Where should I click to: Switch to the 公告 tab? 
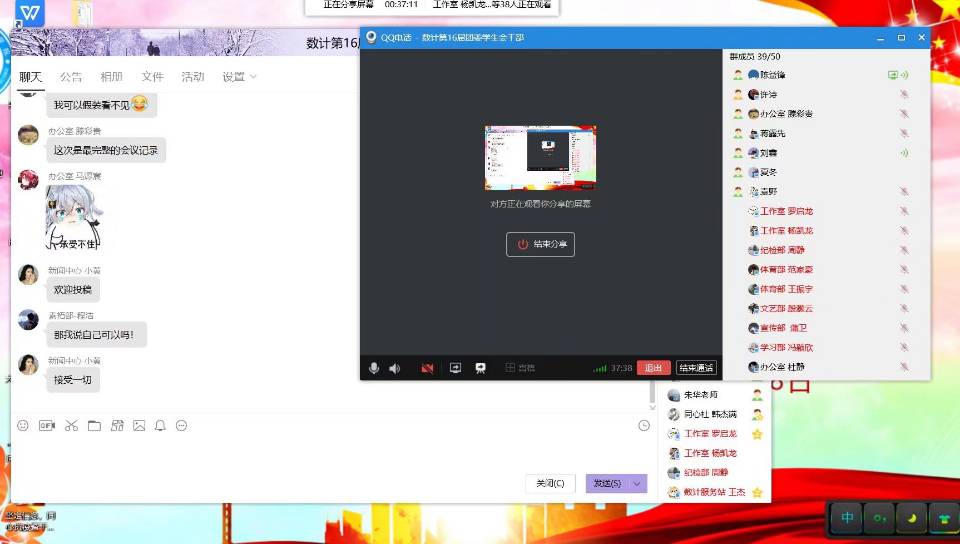(71, 77)
